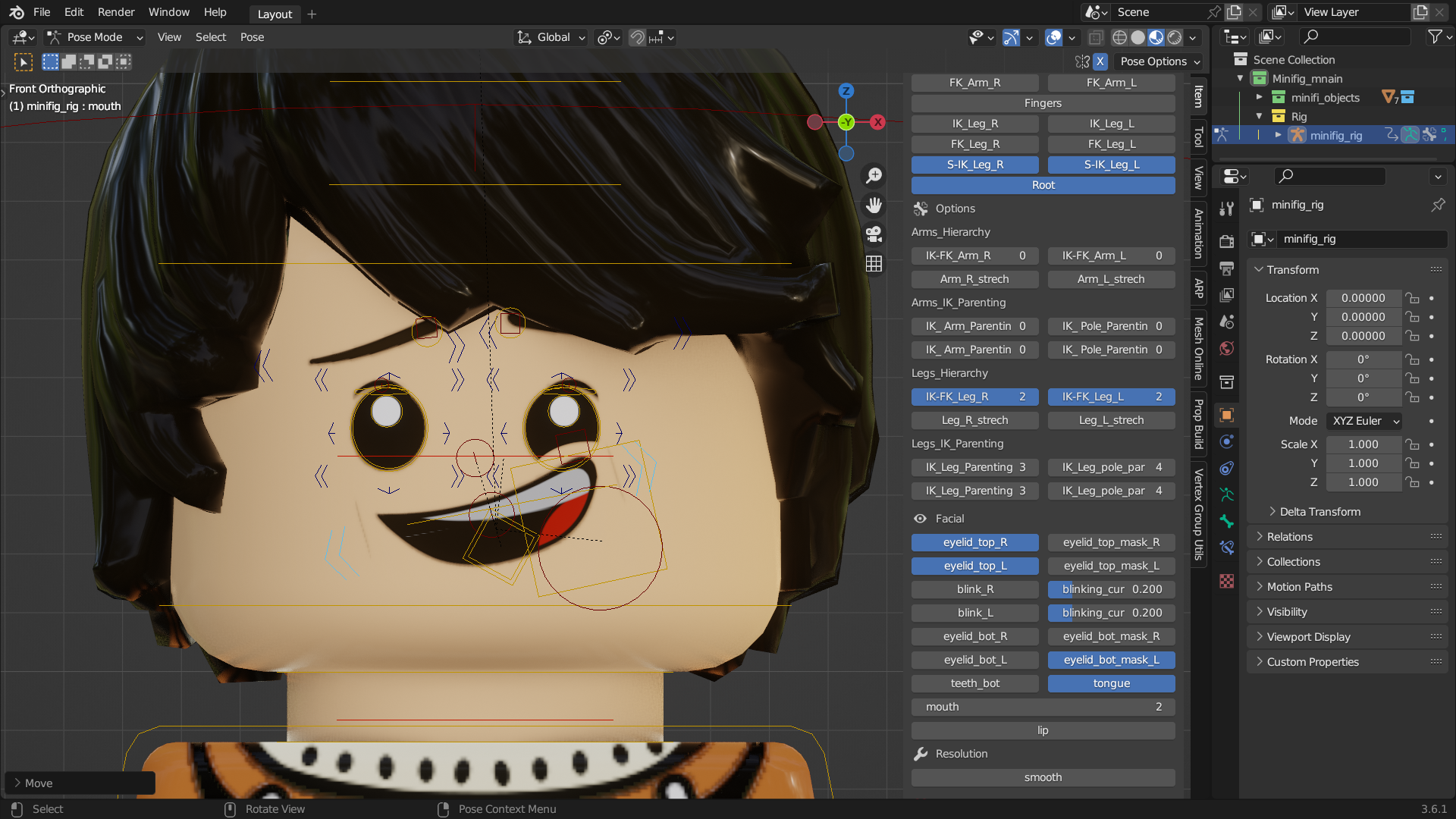Click the camera view icon in viewport gizmos
The height and width of the screenshot is (819, 1456).
click(x=874, y=234)
